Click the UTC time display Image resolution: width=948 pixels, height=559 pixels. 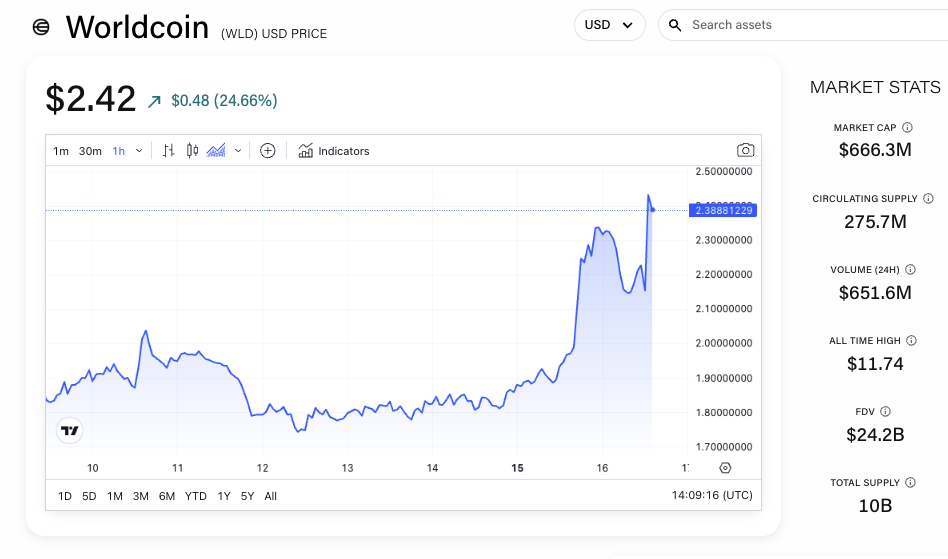[x=713, y=495]
